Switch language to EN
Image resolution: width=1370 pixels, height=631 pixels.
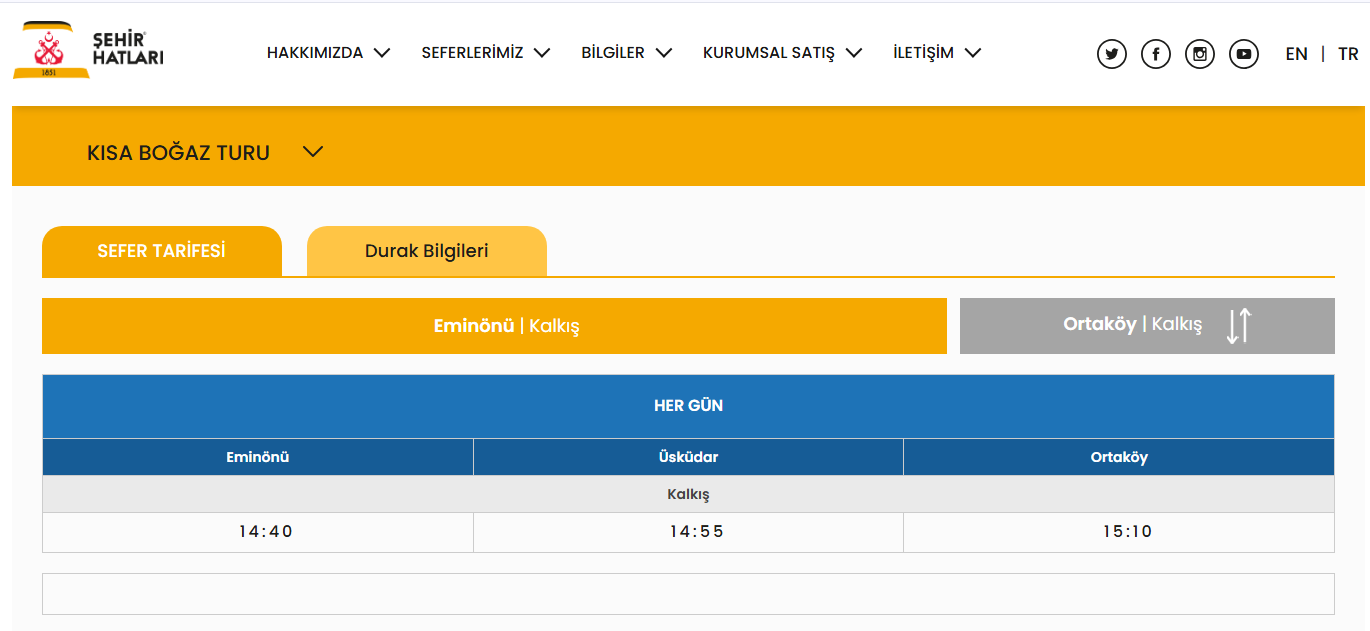click(x=1296, y=54)
